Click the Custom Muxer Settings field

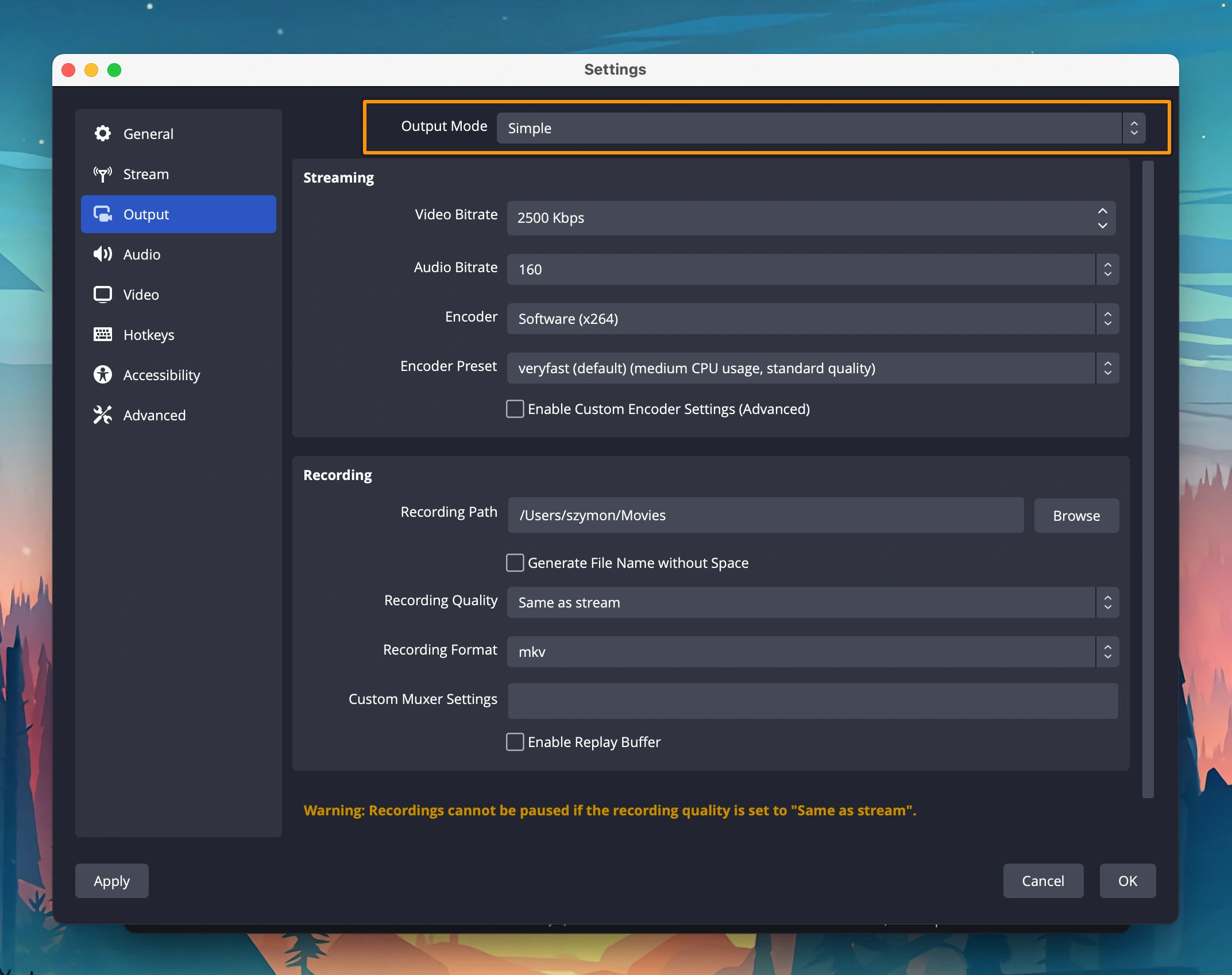coord(812,701)
